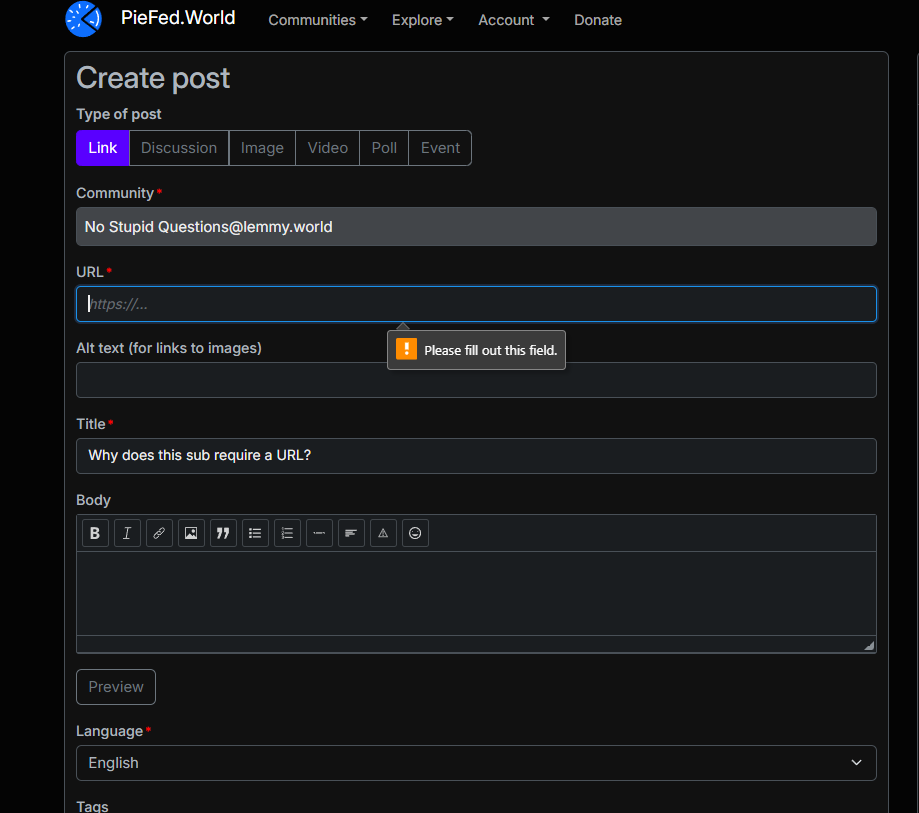This screenshot has width=919, height=813.
Task: Insert a numbered list in Body
Action: (x=287, y=533)
